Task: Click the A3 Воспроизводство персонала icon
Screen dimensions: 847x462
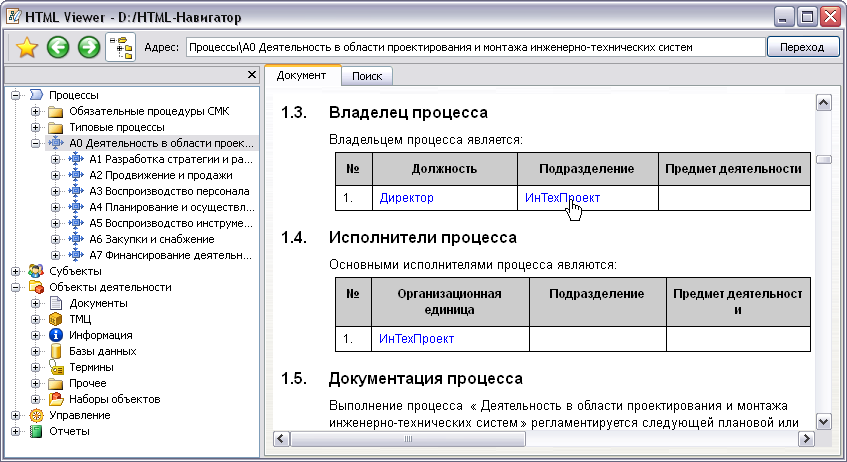Action: (x=76, y=191)
